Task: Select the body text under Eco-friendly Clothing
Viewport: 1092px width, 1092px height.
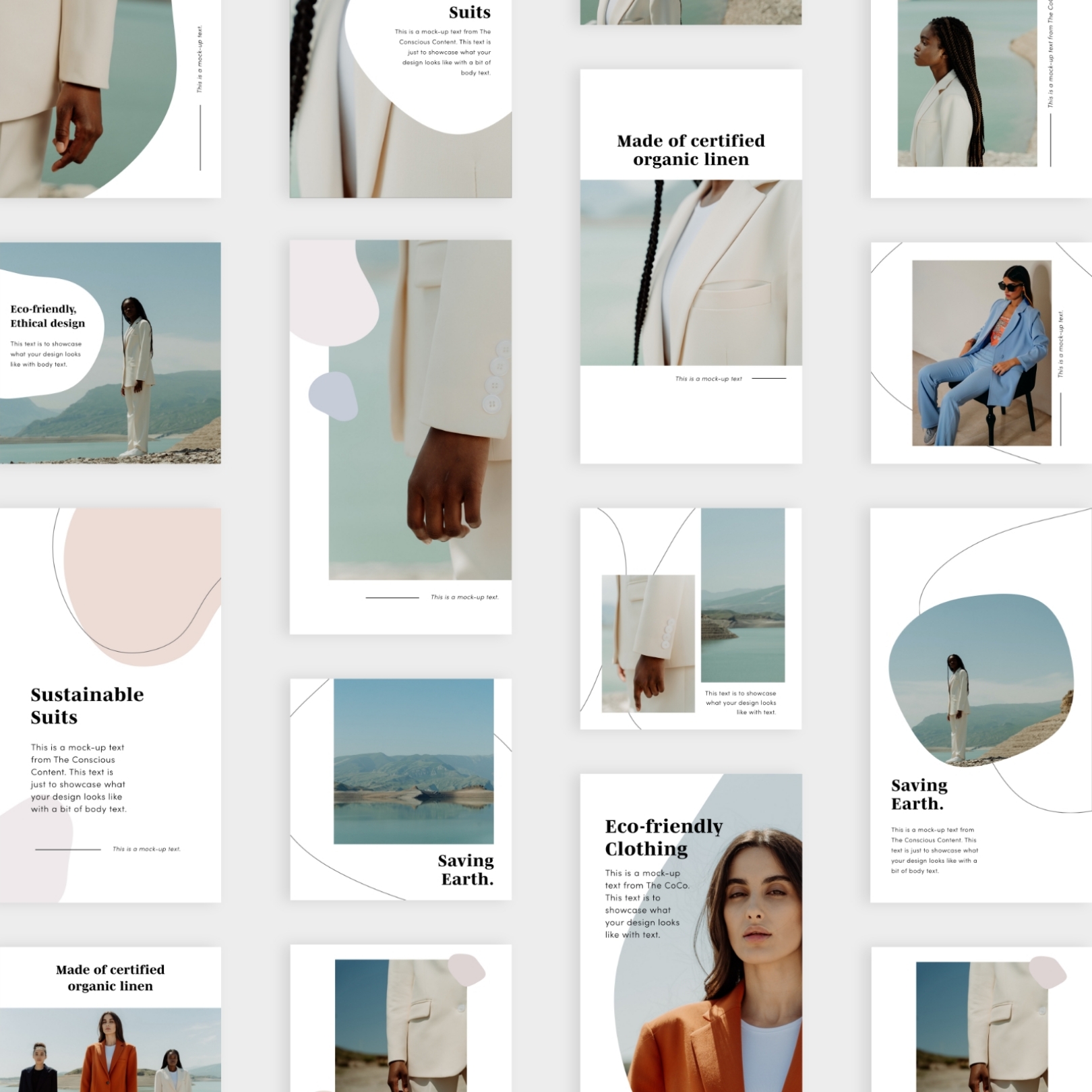Action: (x=646, y=903)
